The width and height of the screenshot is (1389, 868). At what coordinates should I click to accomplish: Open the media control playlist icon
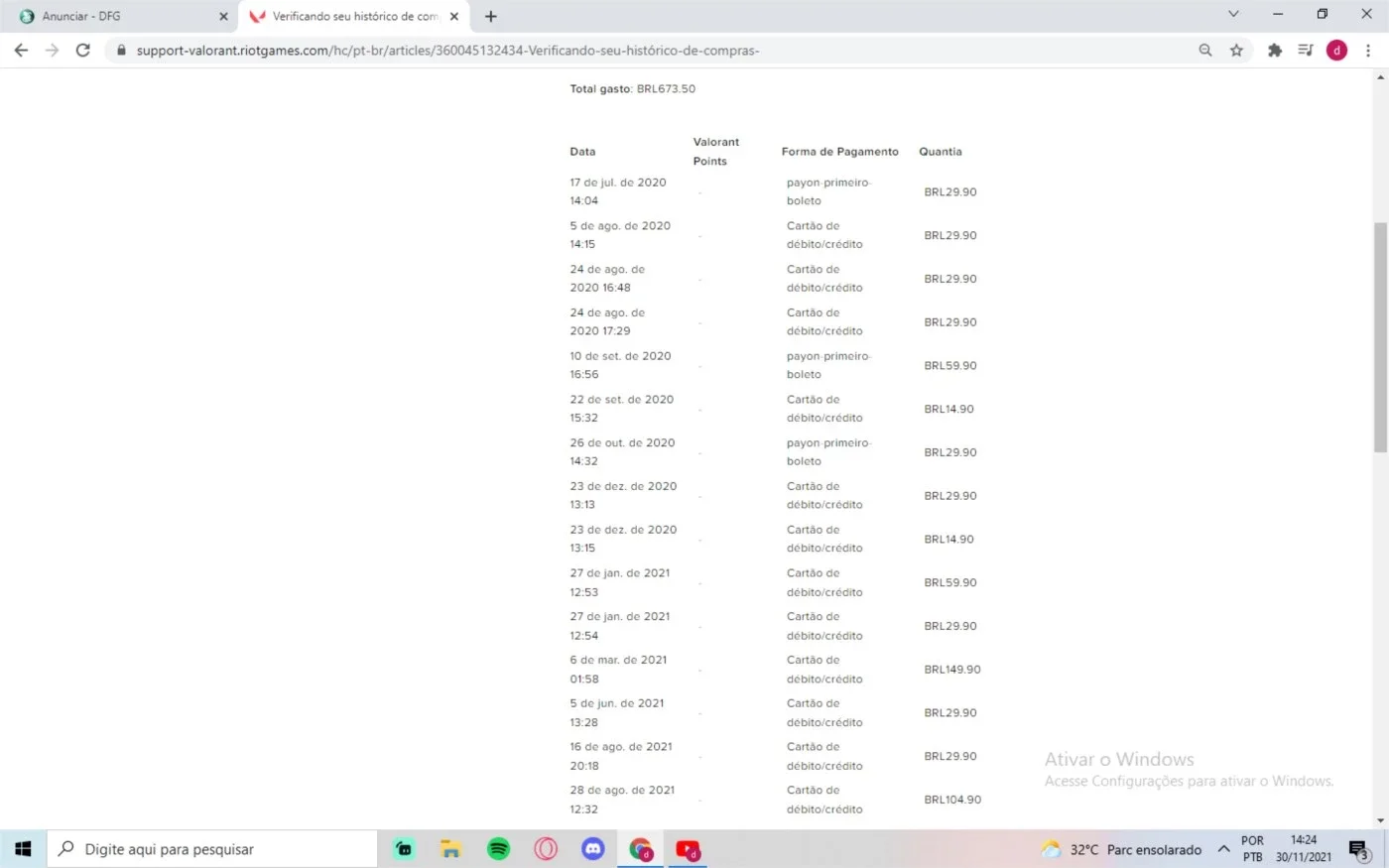pyautogui.click(x=1306, y=50)
